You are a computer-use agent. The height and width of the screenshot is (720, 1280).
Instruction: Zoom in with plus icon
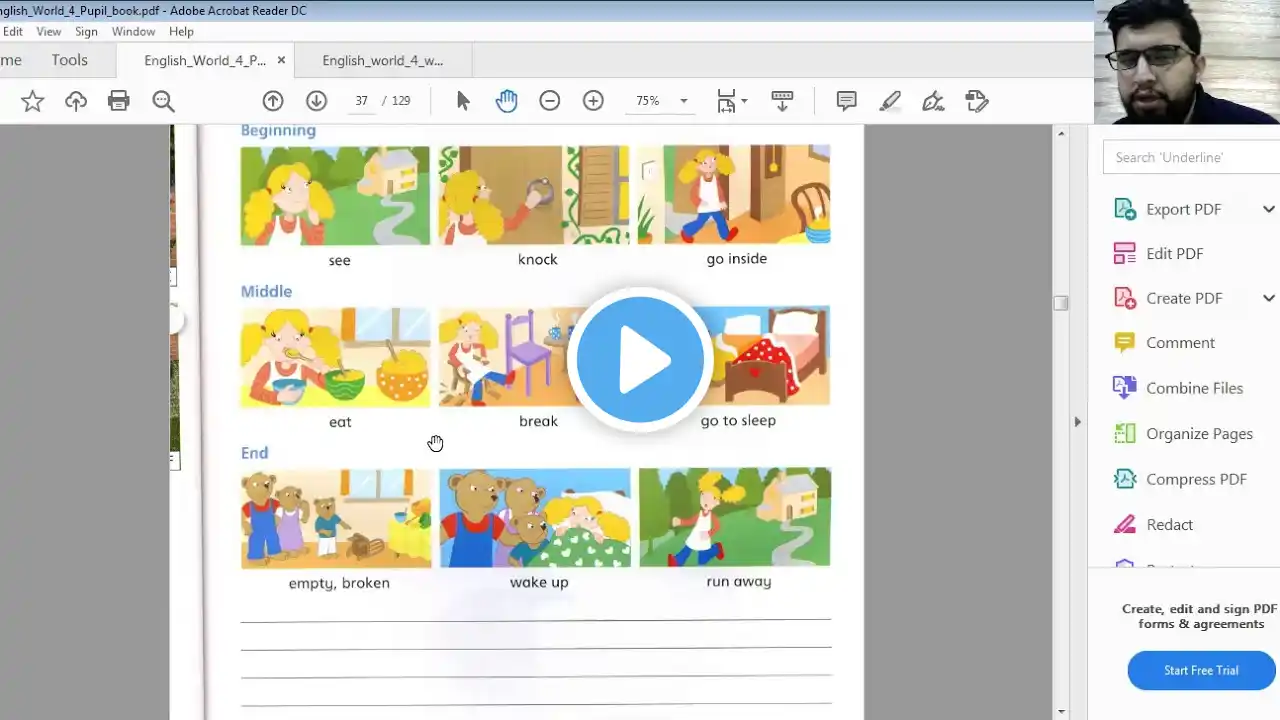click(593, 101)
